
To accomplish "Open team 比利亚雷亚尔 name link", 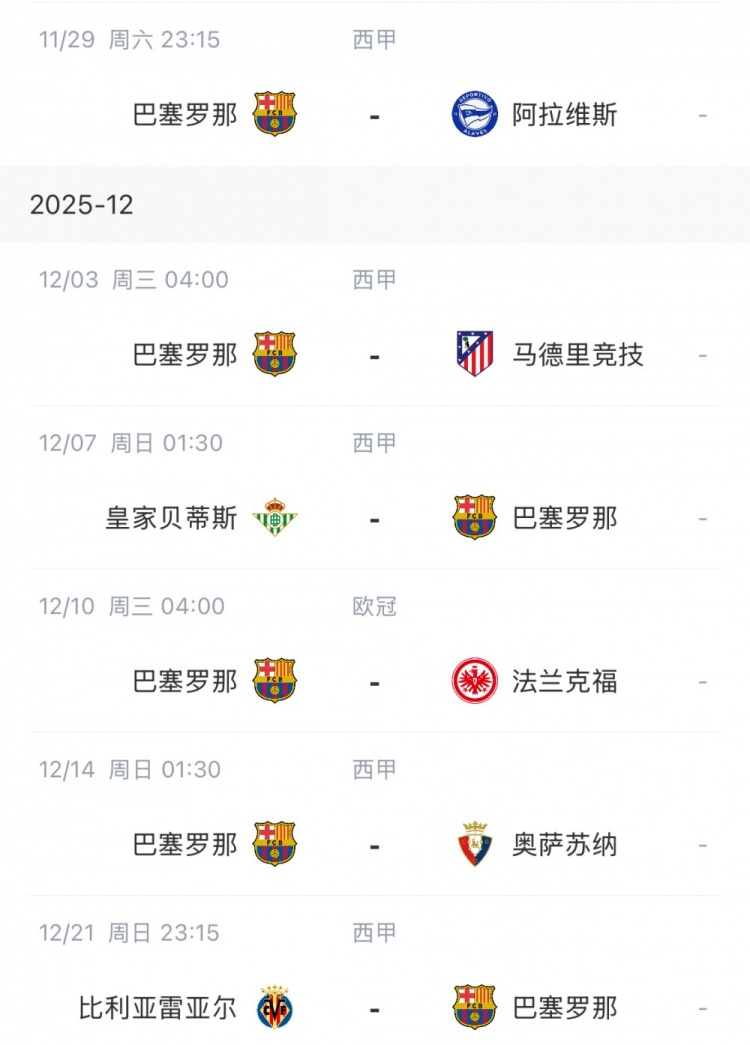I will coord(158,1008).
